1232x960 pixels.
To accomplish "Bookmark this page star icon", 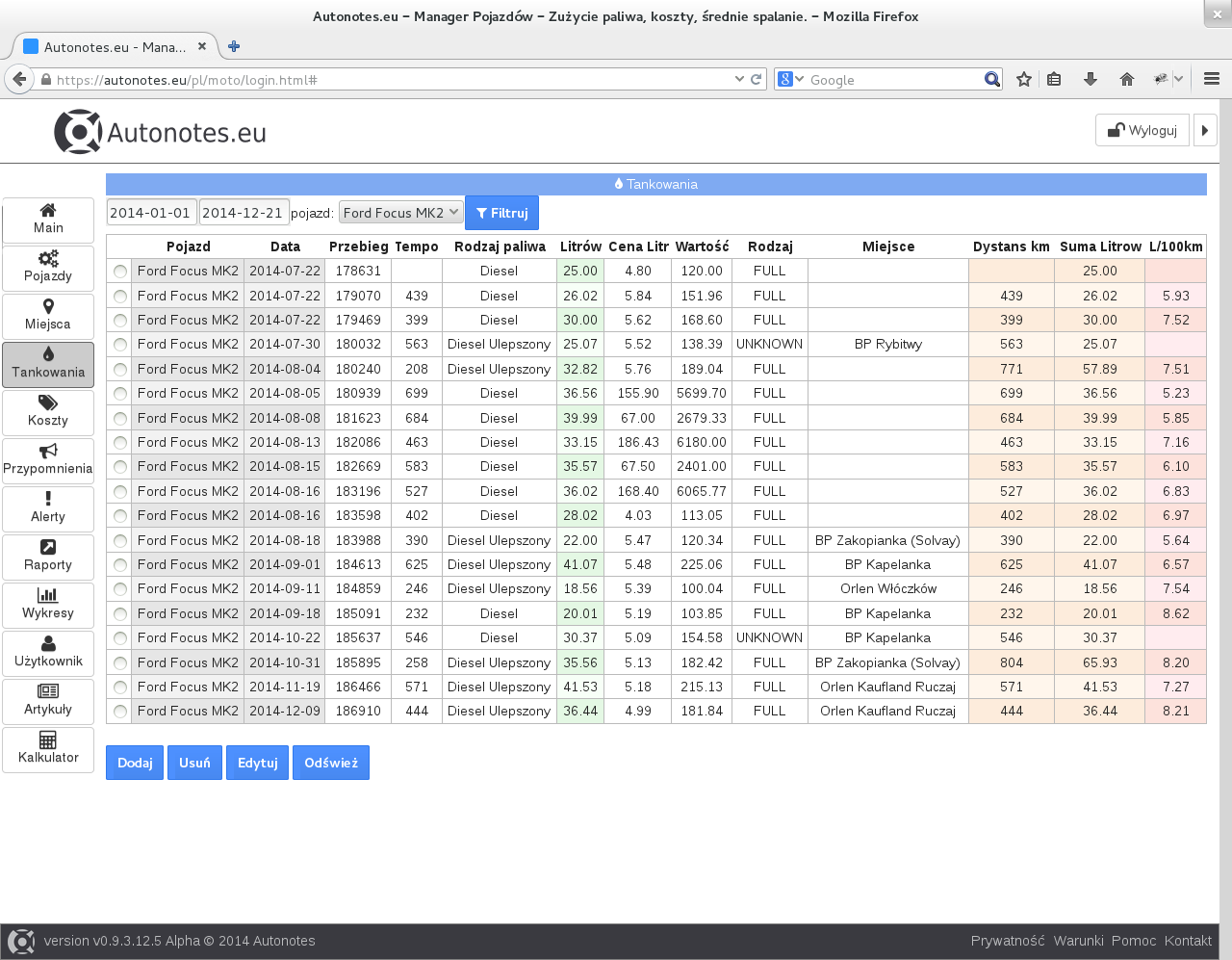I will pos(1024,79).
